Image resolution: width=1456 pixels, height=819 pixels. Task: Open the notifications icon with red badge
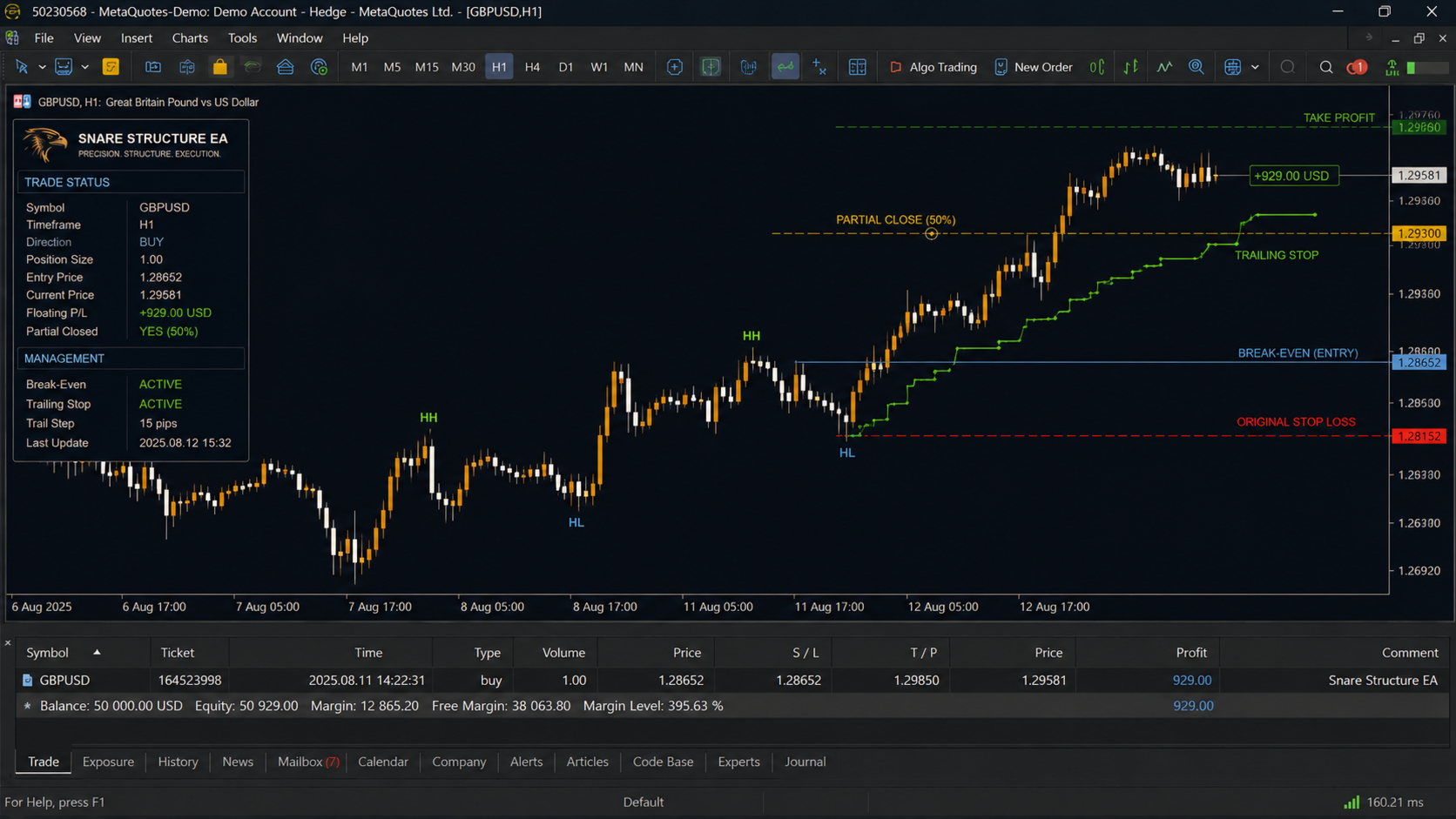point(1357,67)
